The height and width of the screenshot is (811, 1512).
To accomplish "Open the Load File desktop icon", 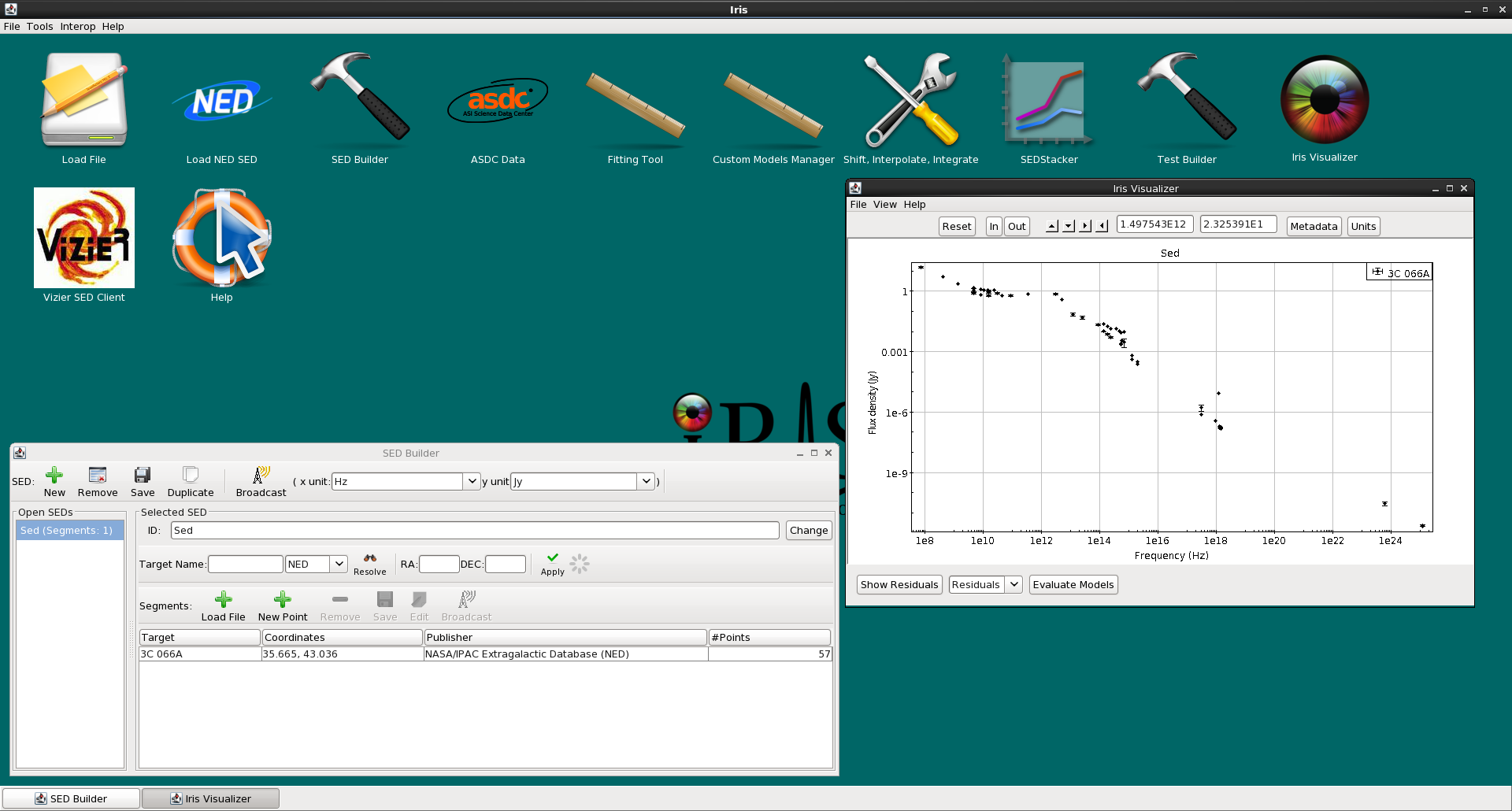I will click(84, 108).
